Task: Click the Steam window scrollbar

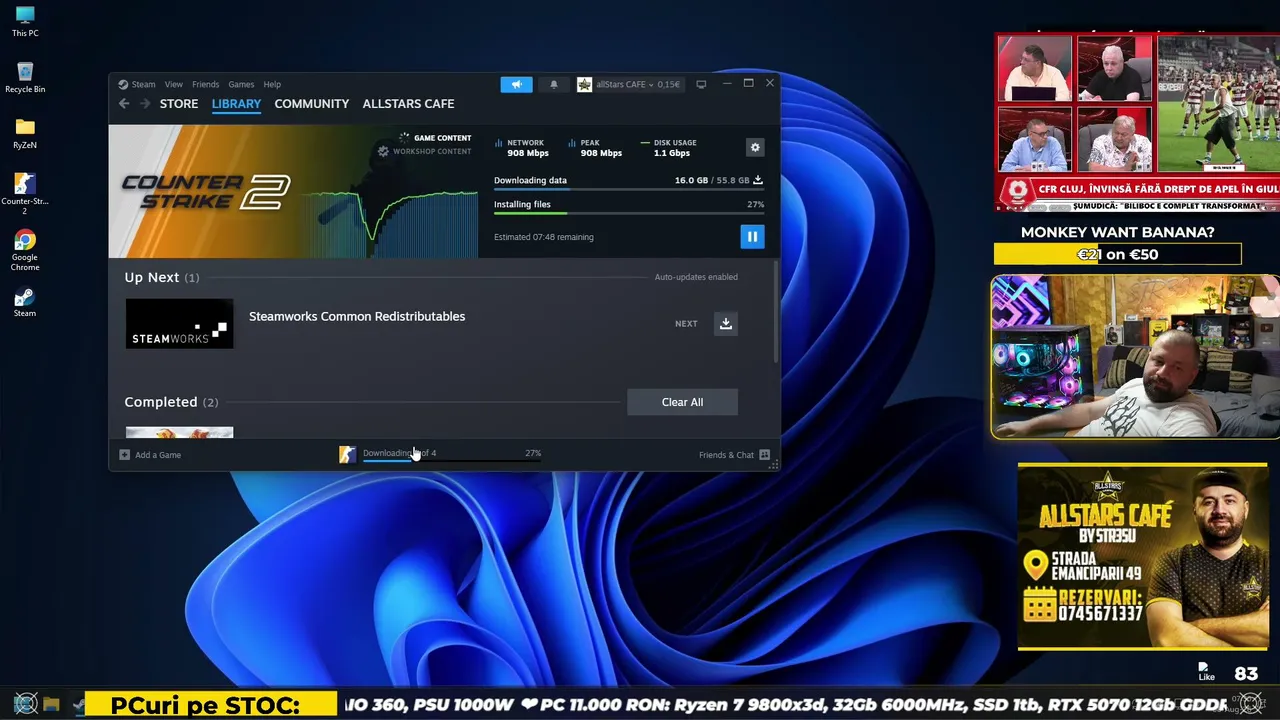Action: 776,312
